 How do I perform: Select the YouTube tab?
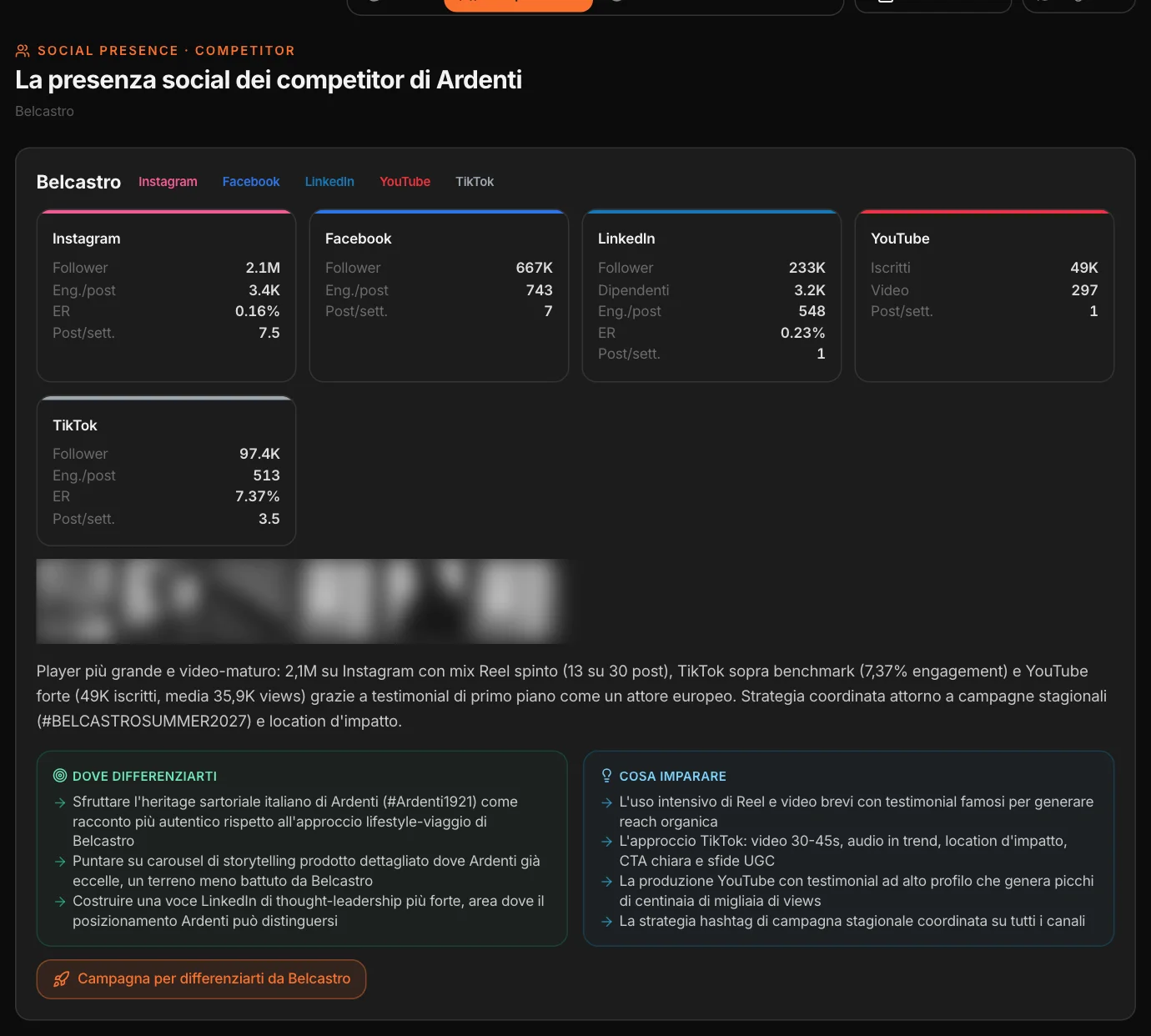[405, 182]
